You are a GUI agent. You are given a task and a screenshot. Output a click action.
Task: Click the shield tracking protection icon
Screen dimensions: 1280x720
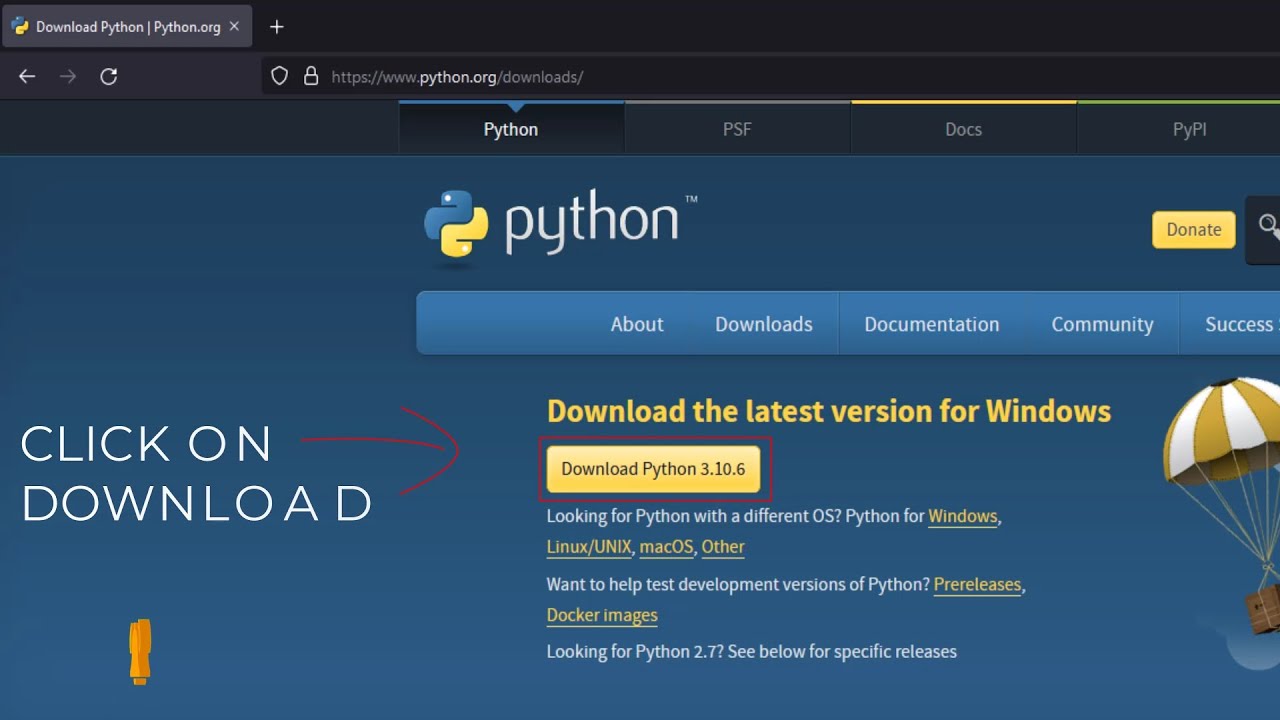point(280,77)
